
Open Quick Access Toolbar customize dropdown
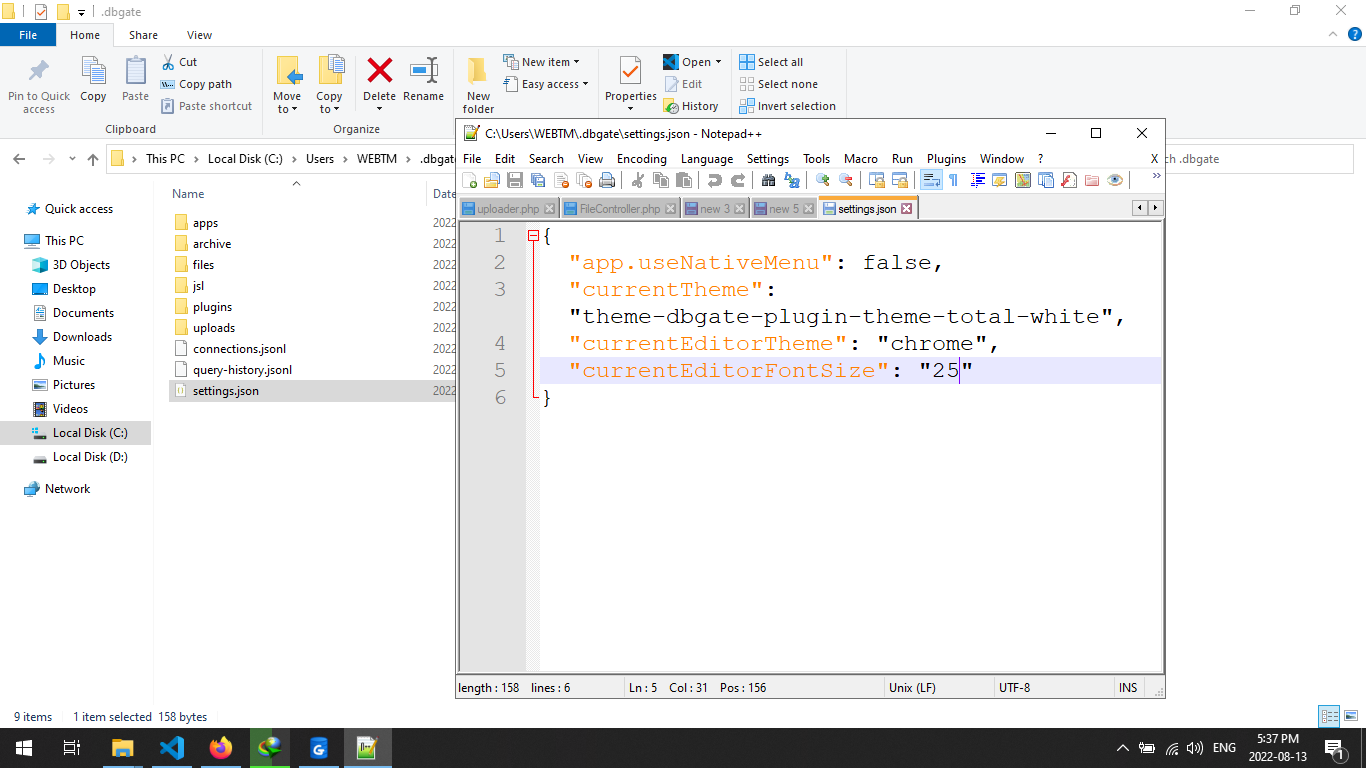tap(82, 12)
